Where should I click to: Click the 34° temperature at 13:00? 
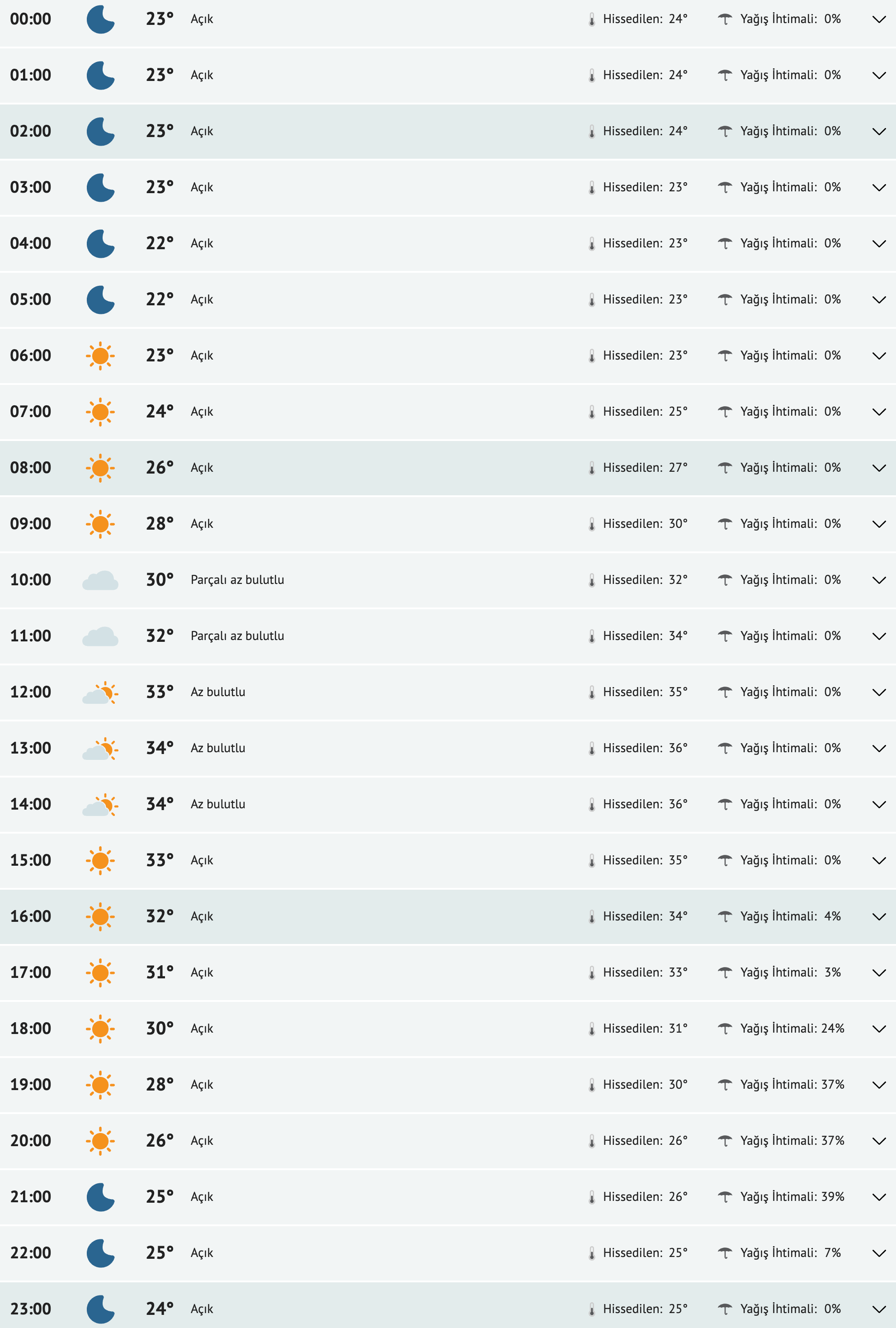pyautogui.click(x=159, y=748)
